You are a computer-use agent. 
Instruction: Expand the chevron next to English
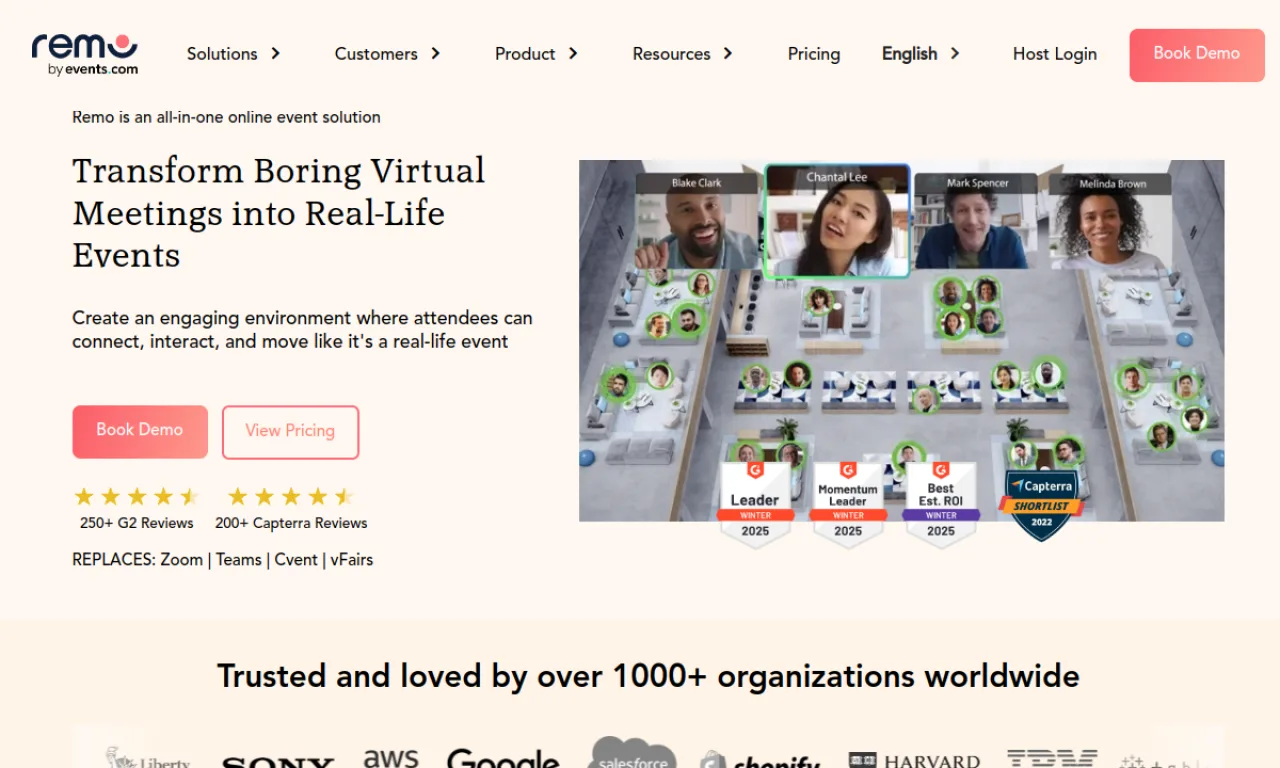(955, 54)
